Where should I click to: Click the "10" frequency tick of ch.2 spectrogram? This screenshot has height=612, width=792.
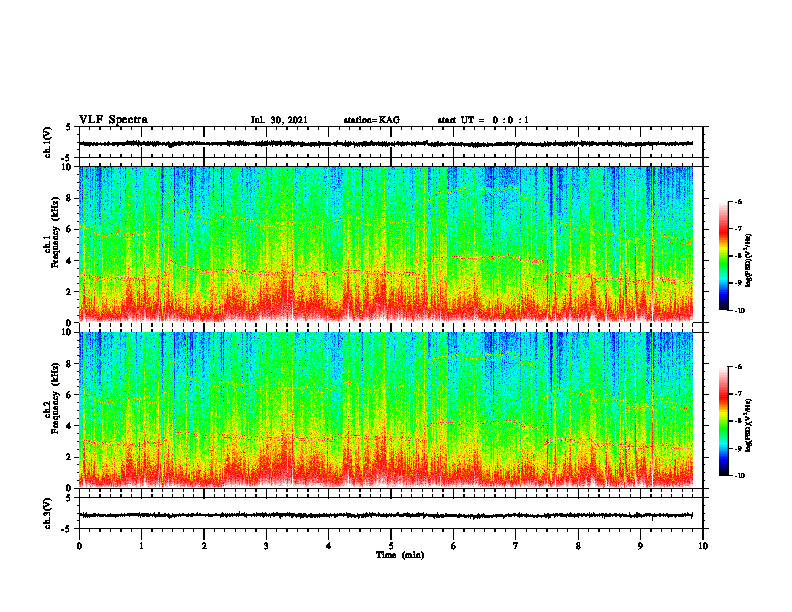(68, 332)
